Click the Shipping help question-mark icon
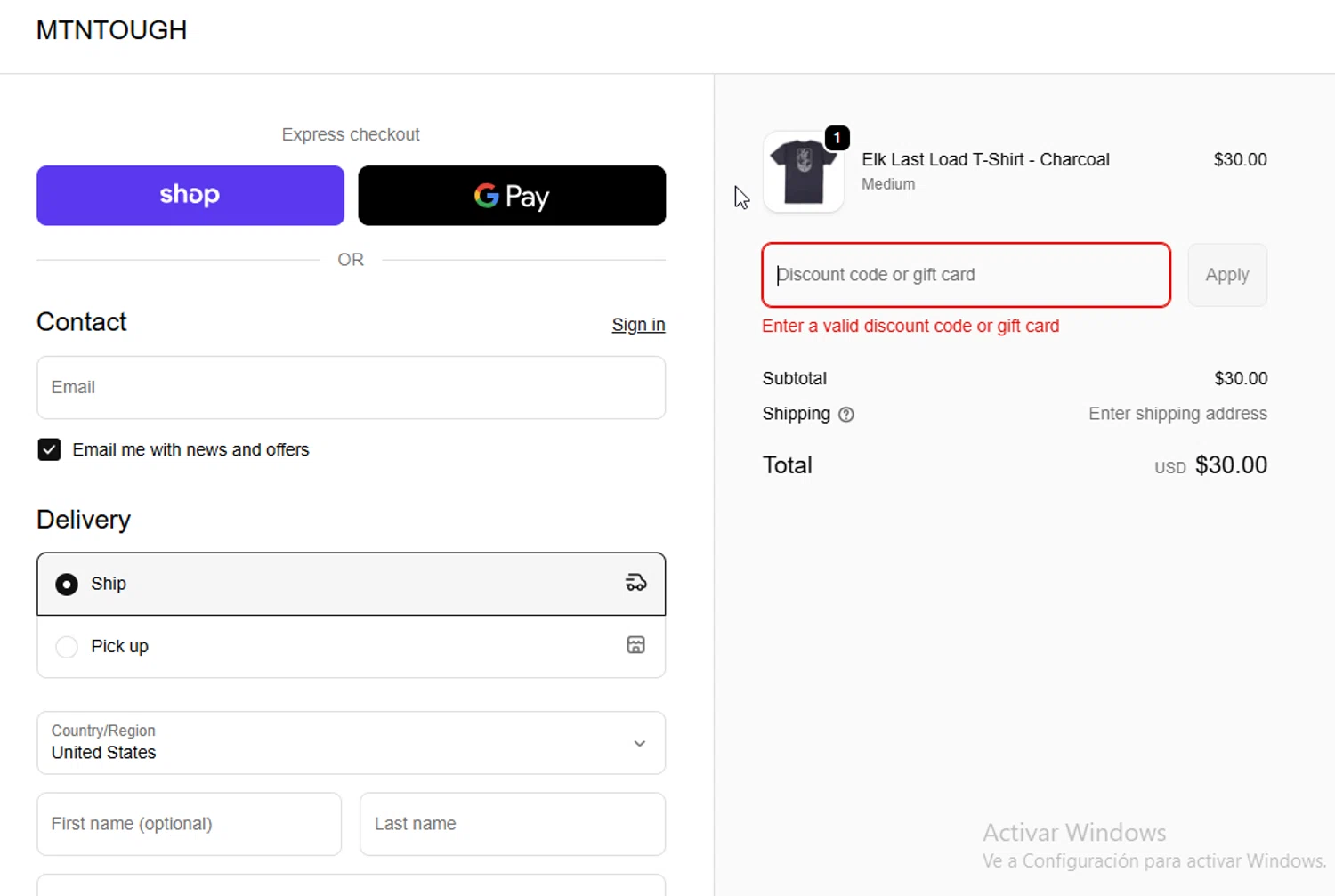This screenshot has height=896, width=1335. 846,415
